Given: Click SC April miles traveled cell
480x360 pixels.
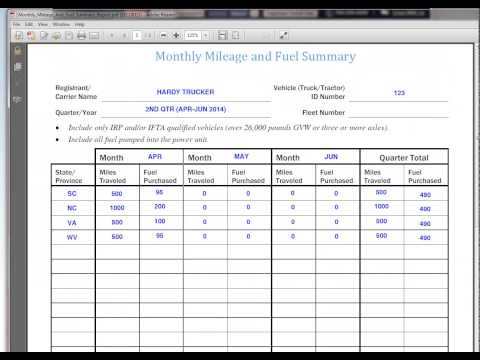Looking at the screenshot, I should [117, 194].
